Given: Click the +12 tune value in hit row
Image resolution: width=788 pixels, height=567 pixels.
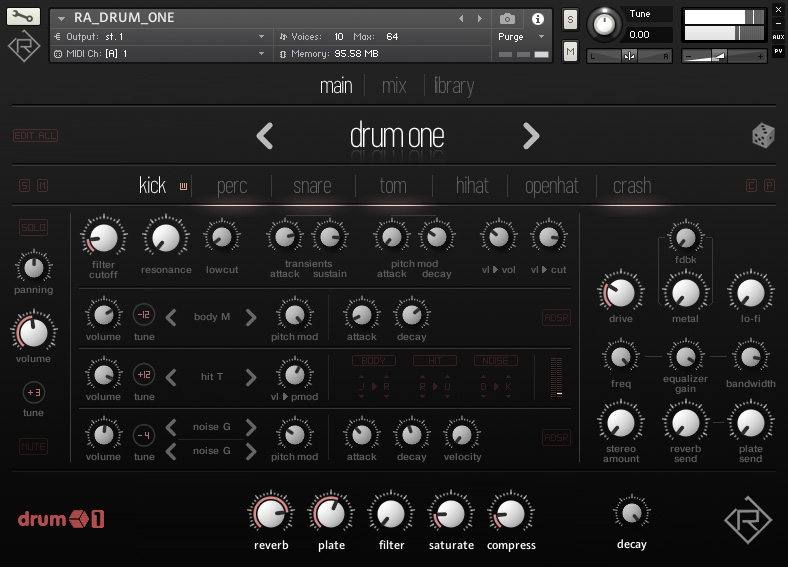Looking at the screenshot, I should click(x=144, y=374).
